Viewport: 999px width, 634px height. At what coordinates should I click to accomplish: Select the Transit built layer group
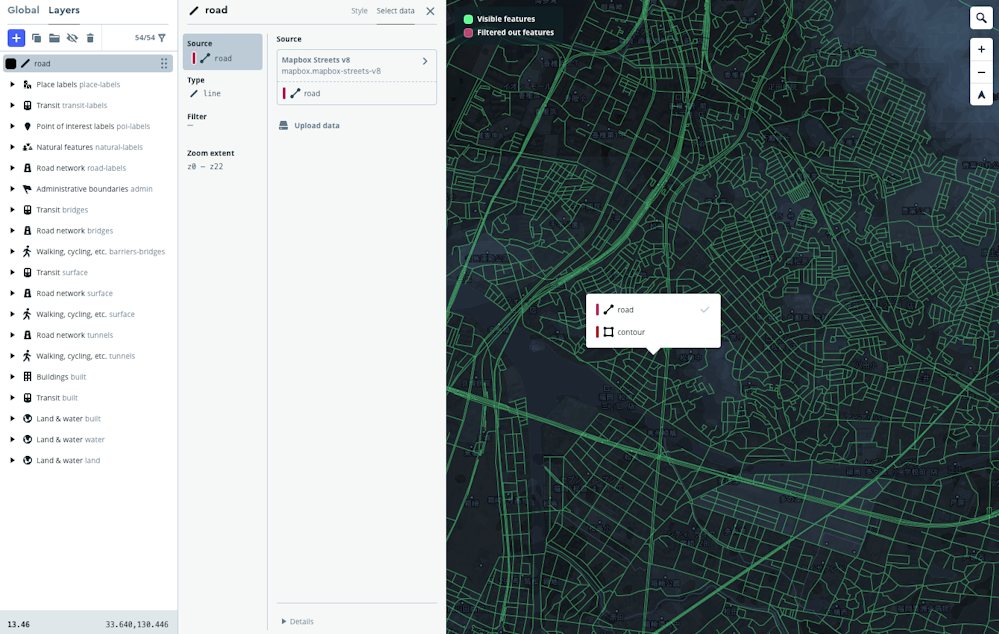(x=88, y=398)
